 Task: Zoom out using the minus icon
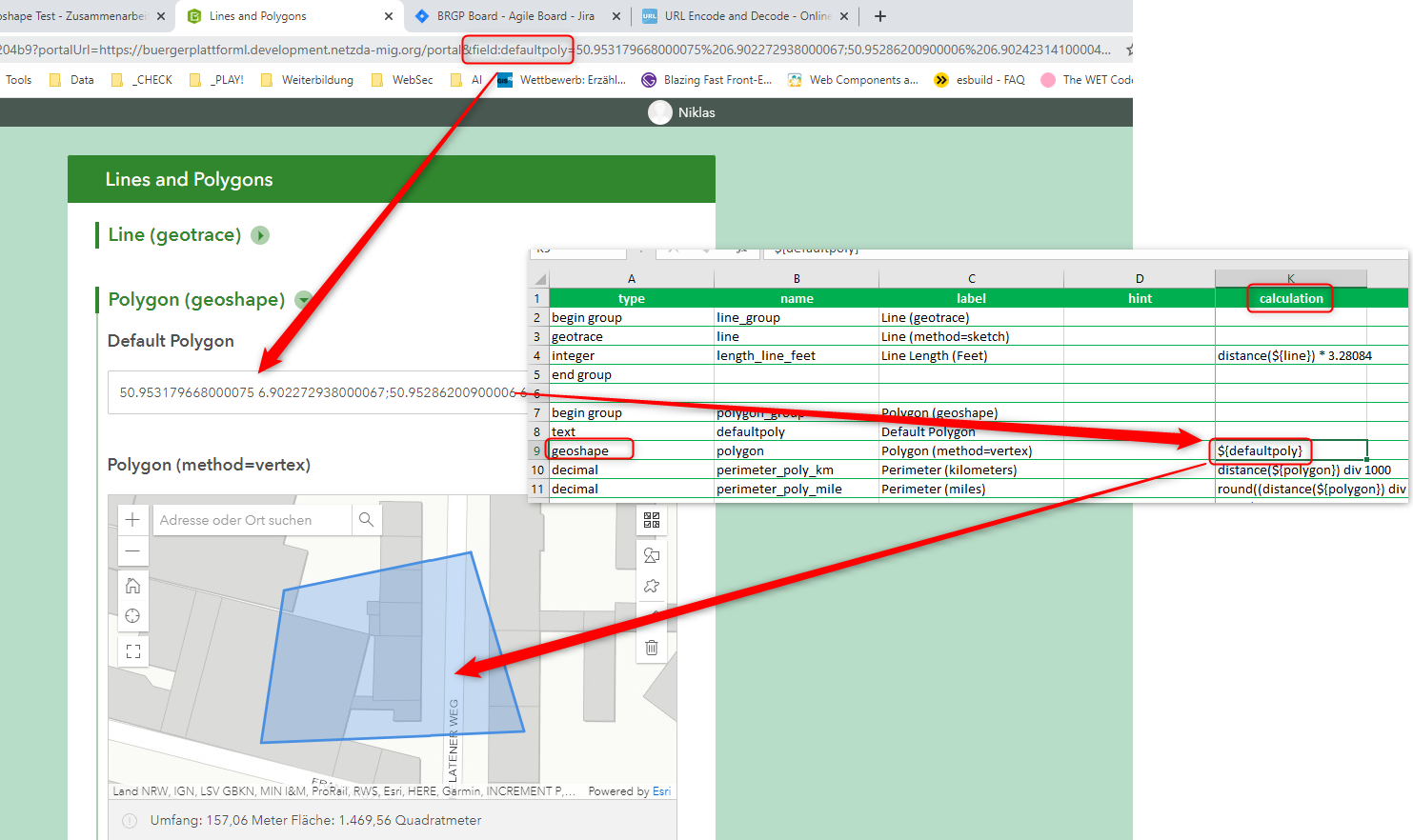(x=132, y=550)
